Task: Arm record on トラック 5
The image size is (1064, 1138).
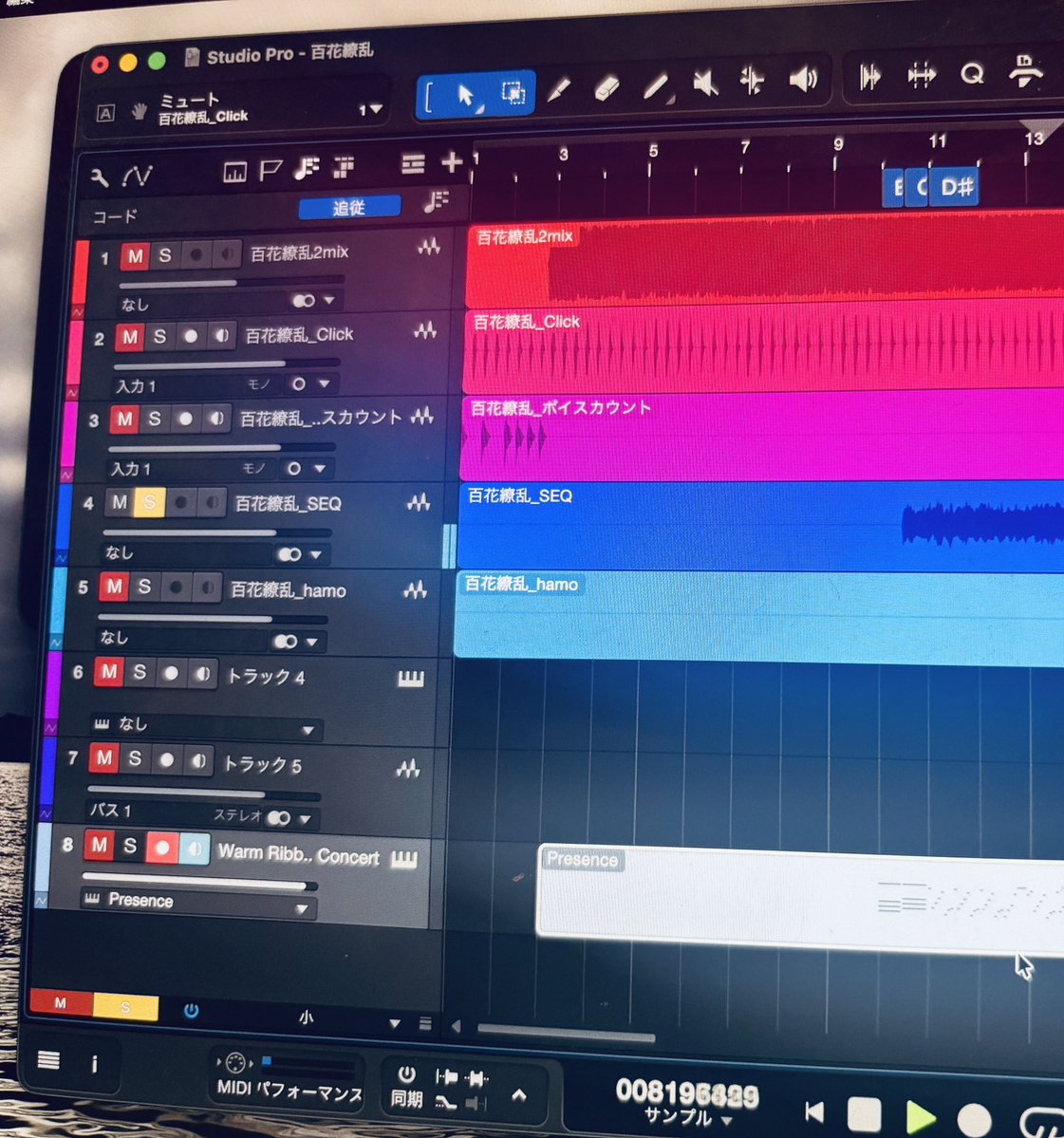Action: point(166,760)
